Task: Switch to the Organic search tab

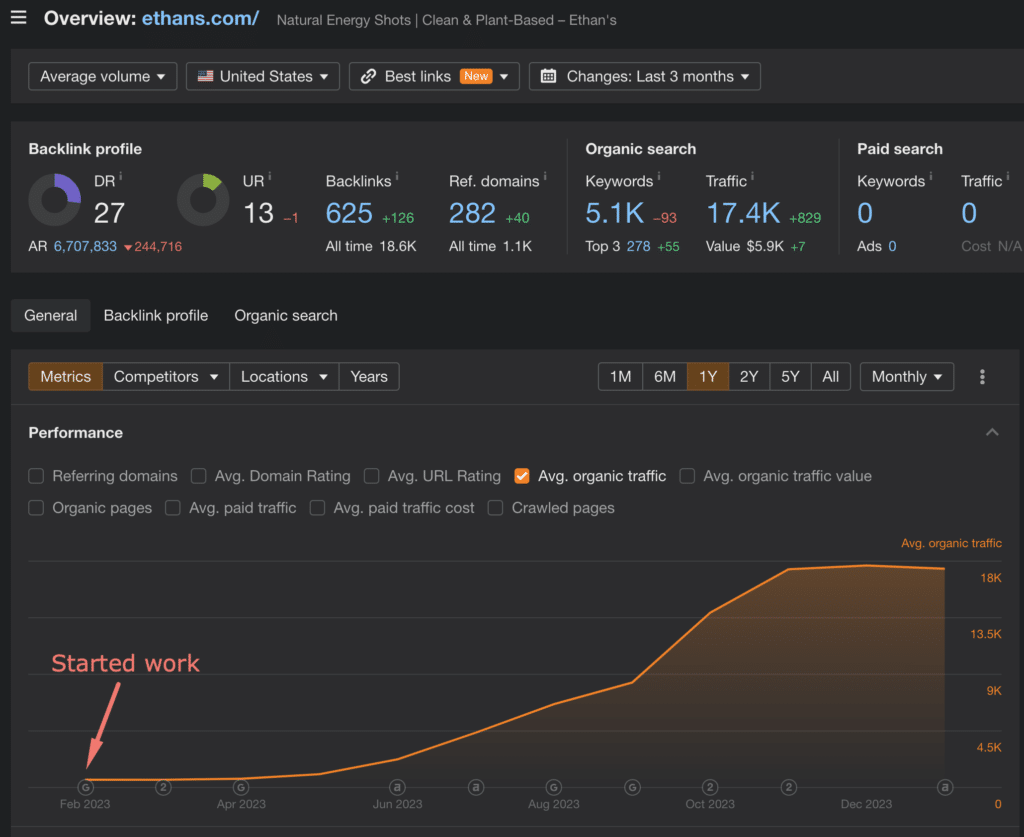Action: [286, 315]
